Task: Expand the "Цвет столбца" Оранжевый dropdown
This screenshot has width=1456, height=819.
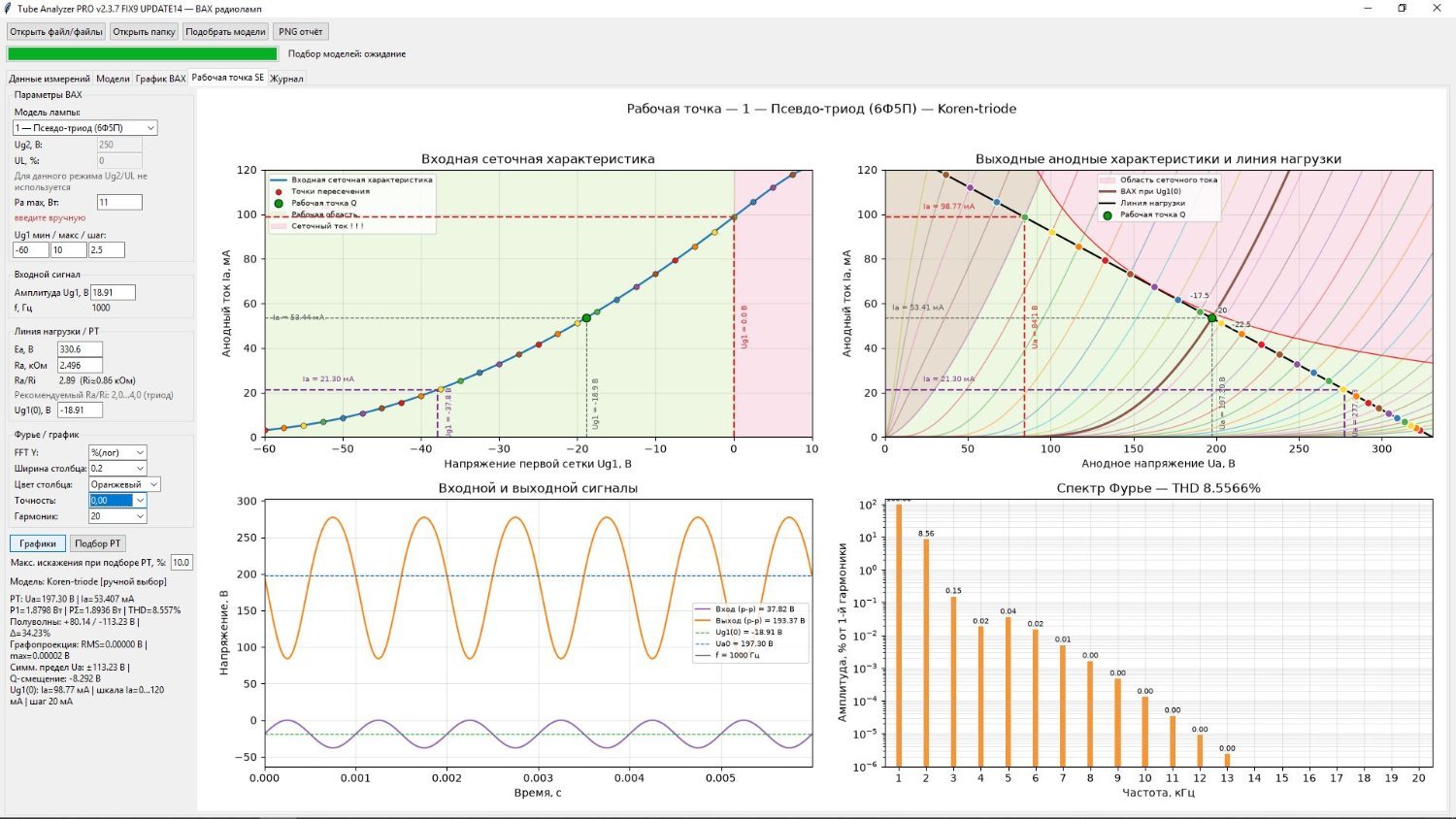Action: coord(124,484)
